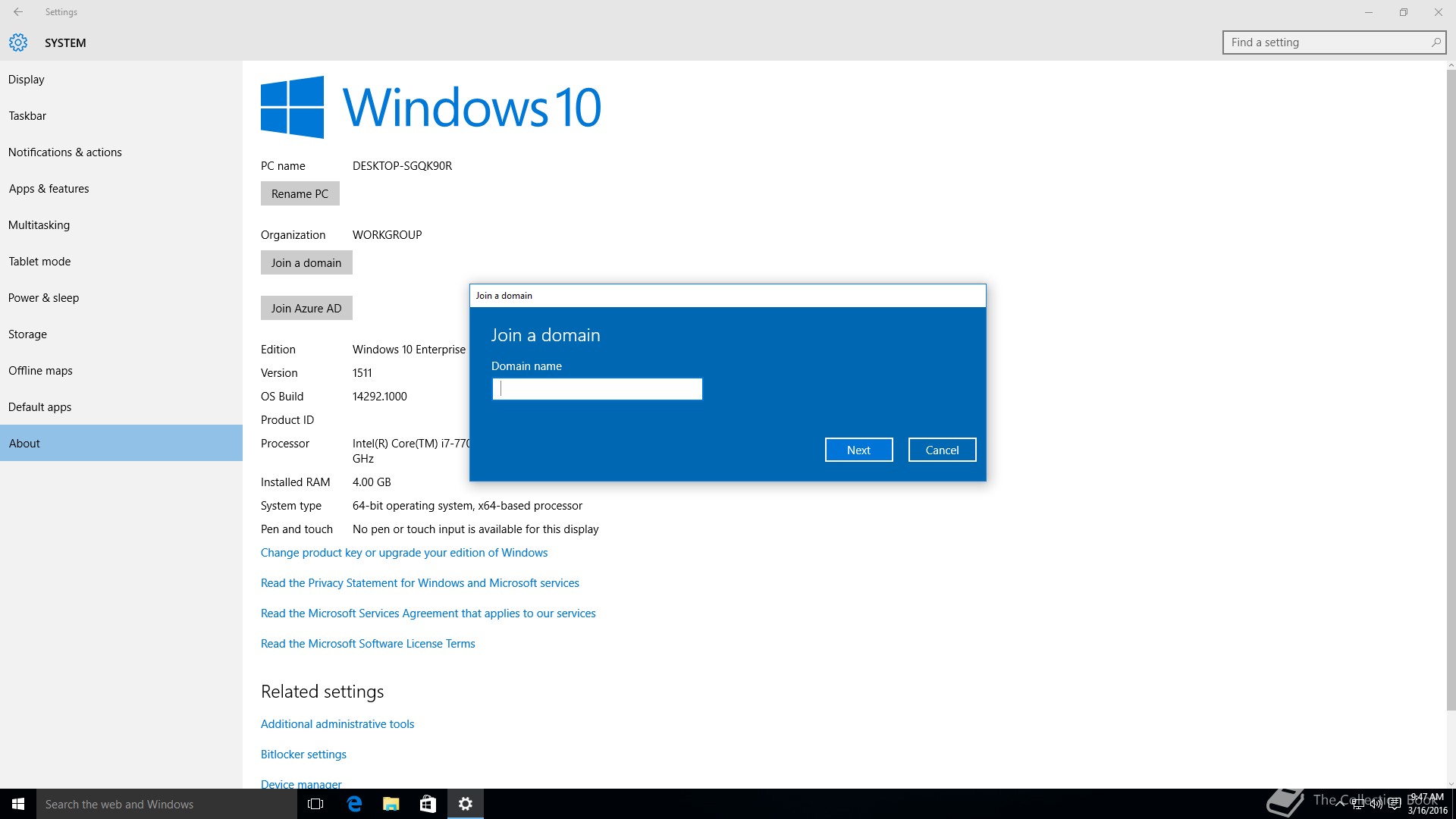1456x819 pixels.
Task: Open Additional administrative tools
Action: coord(337,724)
